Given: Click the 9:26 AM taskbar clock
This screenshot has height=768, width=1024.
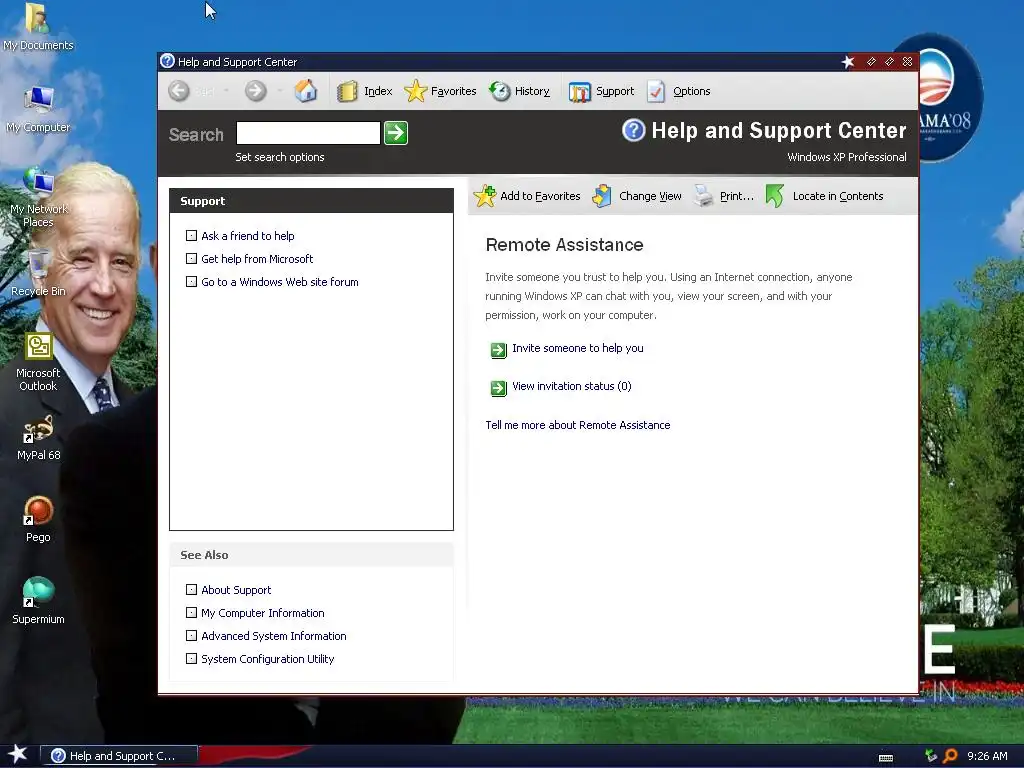Looking at the screenshot, I should tap(987, 756).
